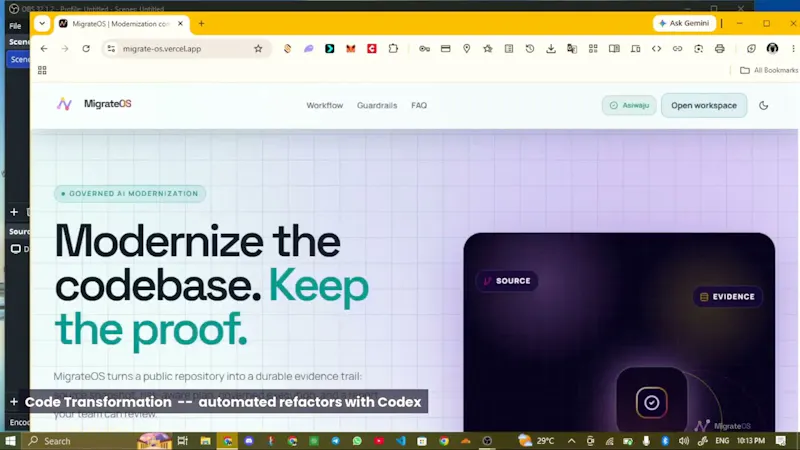Open reading mode book icon
This screenshot has width=800, height=450.
coord(614,48)
